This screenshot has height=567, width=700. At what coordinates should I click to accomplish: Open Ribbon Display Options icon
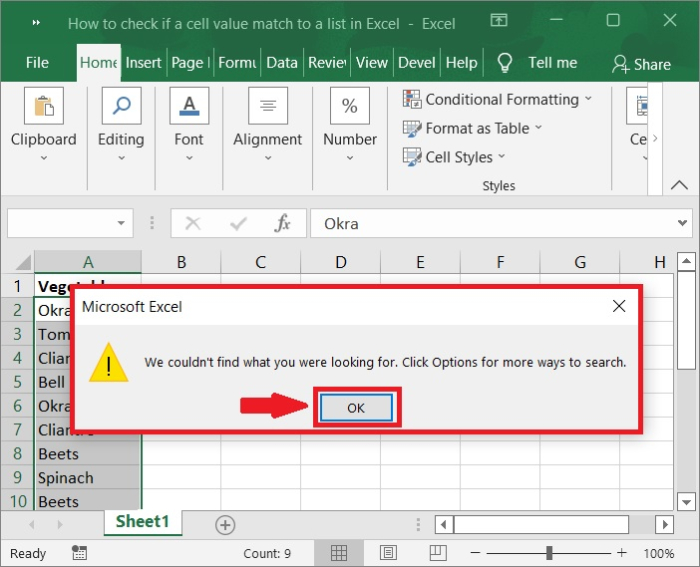(499, 20)
